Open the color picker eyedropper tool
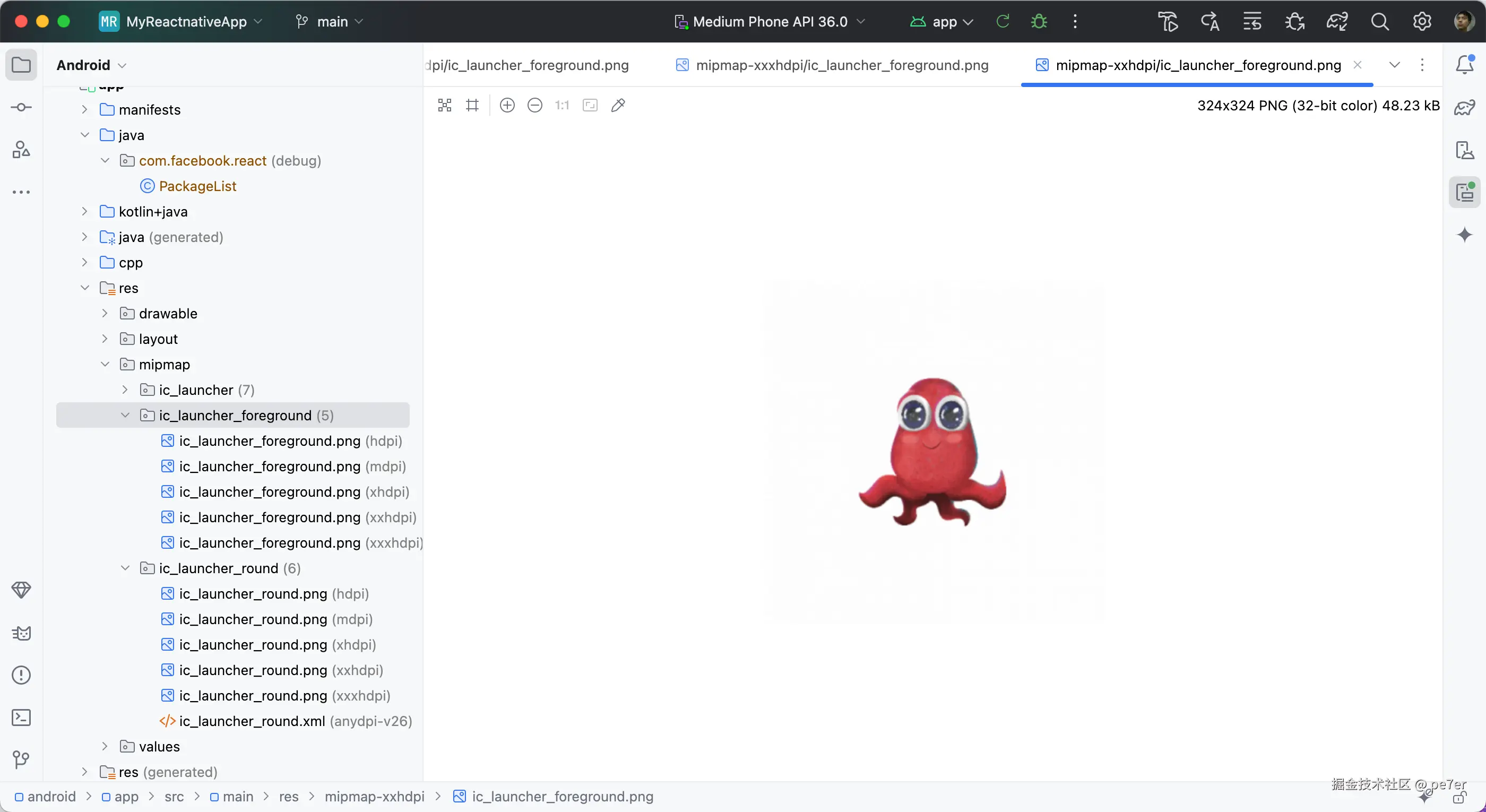The width and height of the screenshot is (1486, 812). tap(618, 105)
